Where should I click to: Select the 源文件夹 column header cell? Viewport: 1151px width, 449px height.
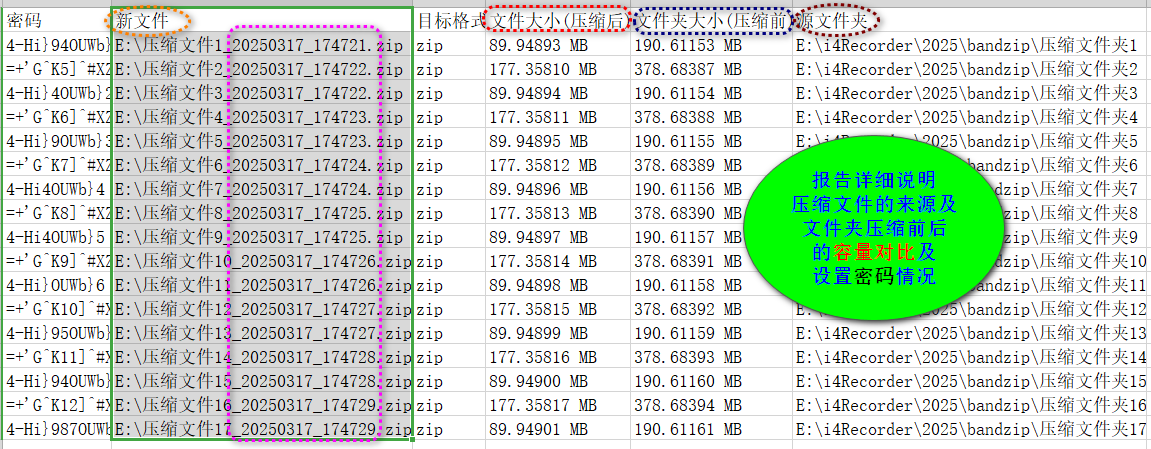point(972,21)
